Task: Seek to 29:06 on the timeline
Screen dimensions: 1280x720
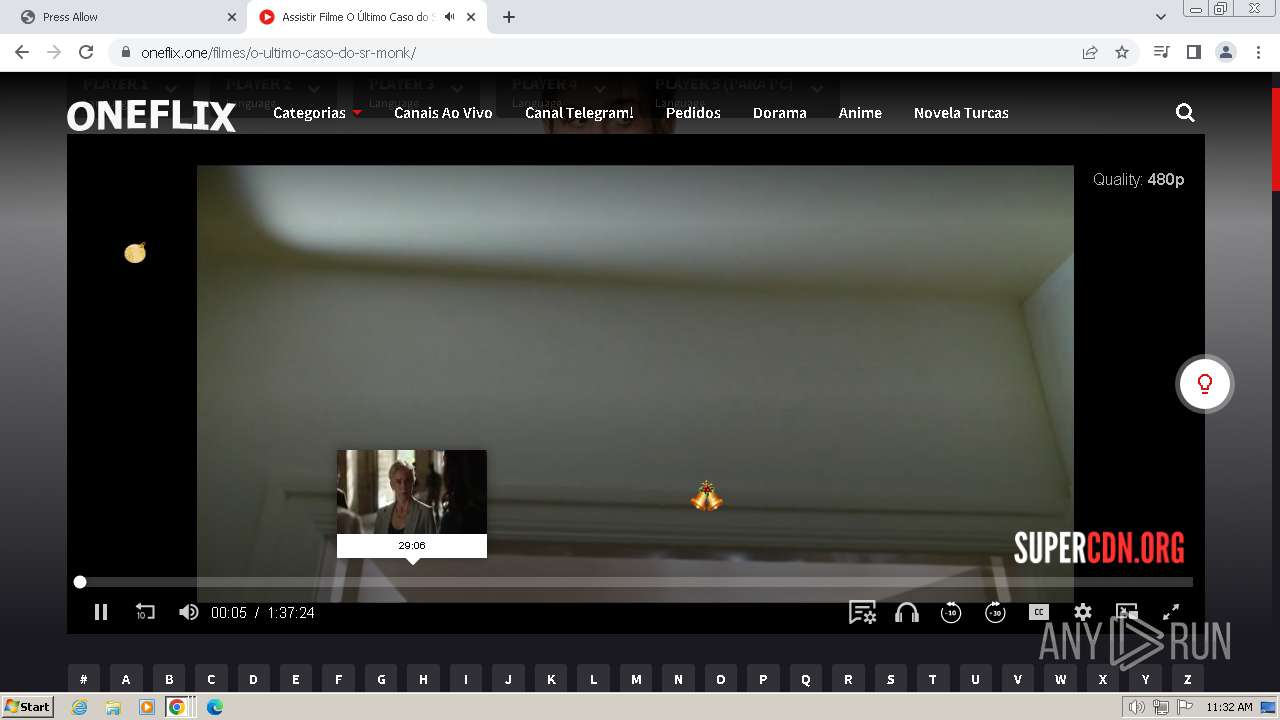Action: pos(412,582)
